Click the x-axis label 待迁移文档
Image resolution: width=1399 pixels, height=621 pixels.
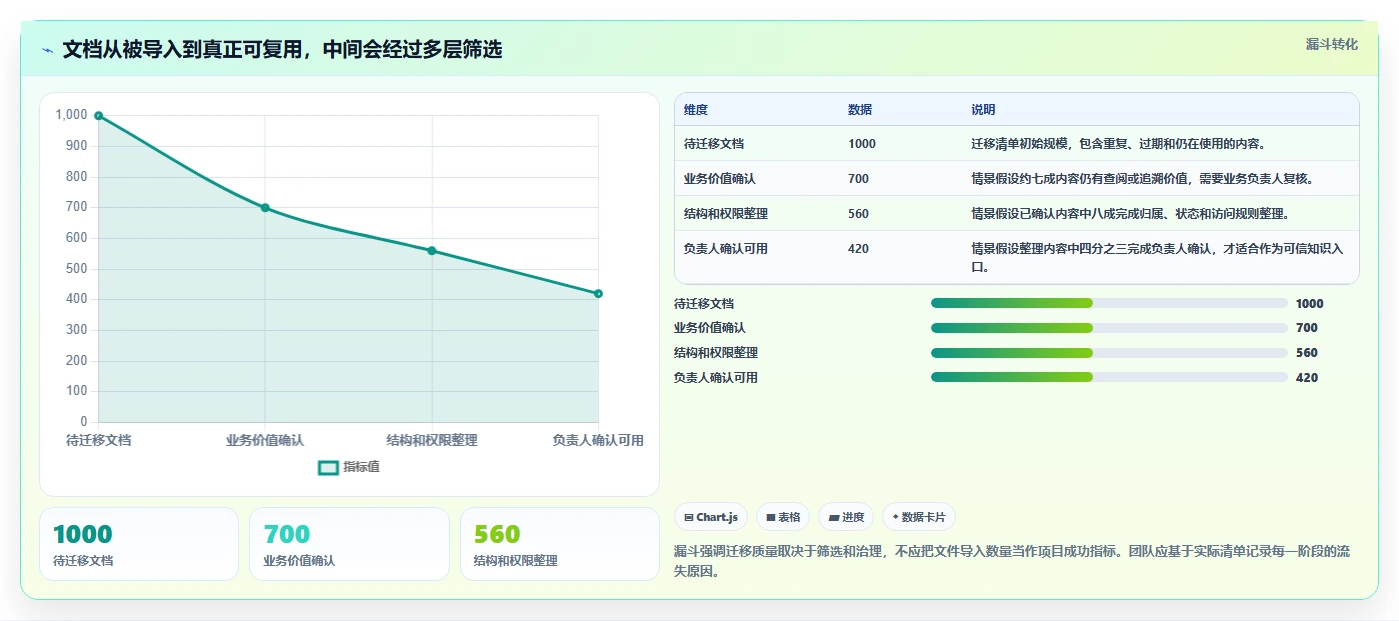coord(98,440)
